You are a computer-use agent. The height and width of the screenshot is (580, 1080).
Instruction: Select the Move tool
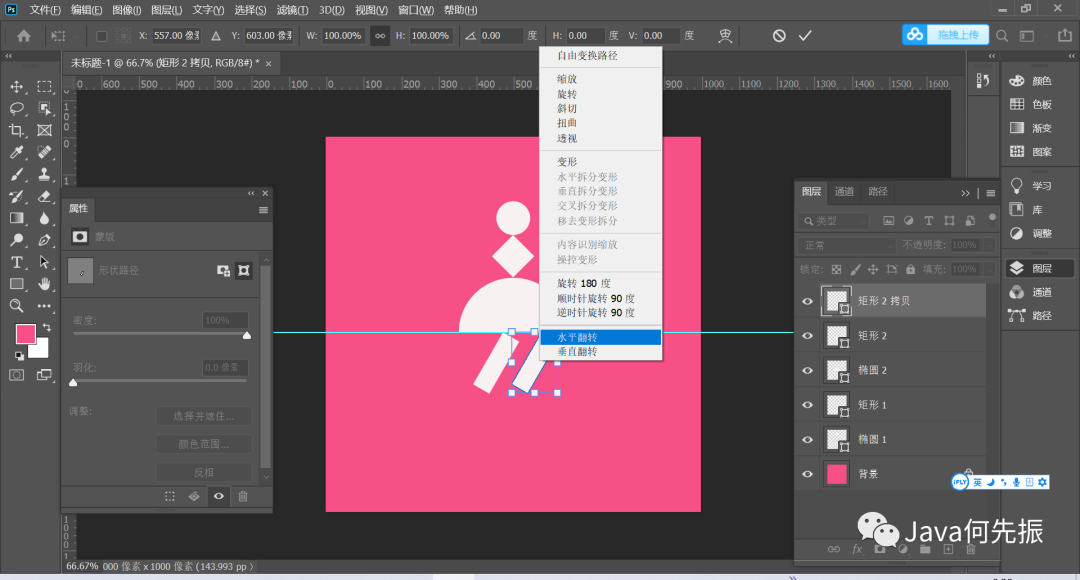17,87
